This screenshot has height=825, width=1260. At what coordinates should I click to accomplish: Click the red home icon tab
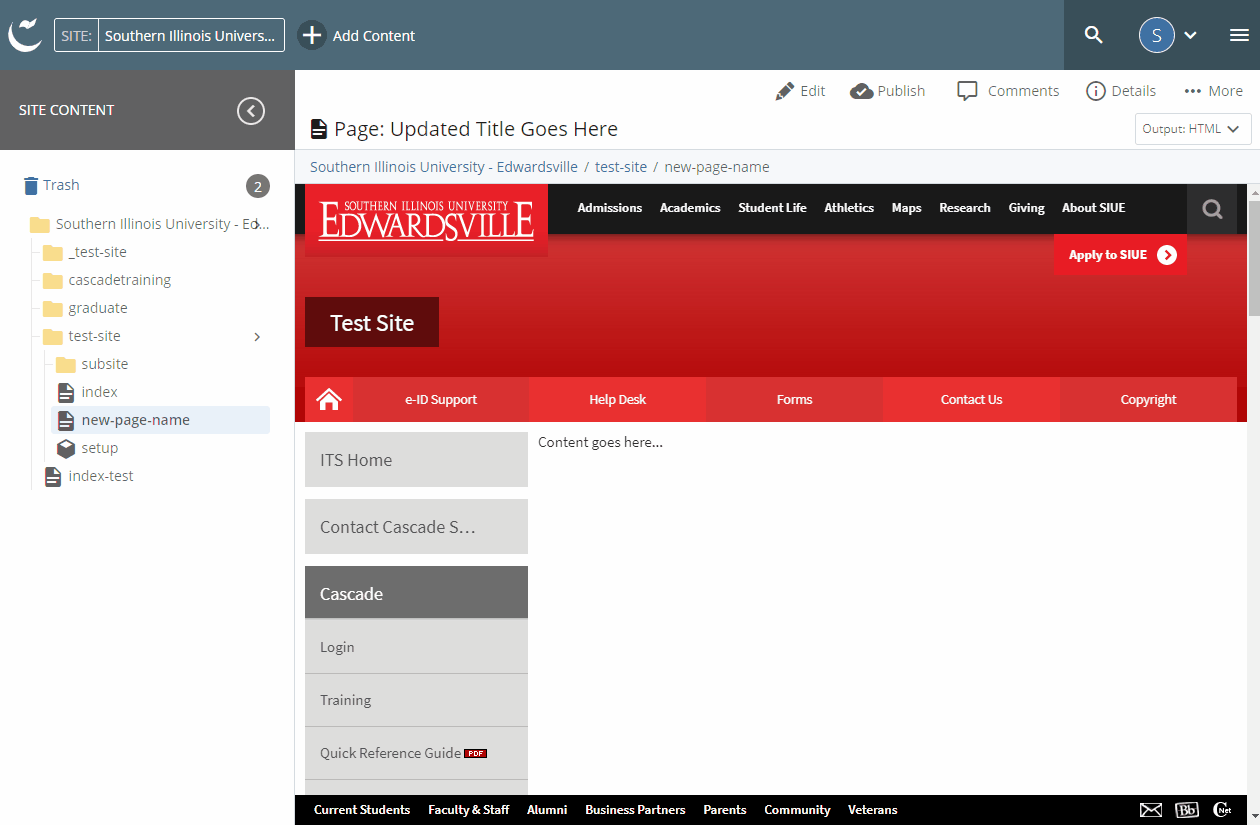329,400
